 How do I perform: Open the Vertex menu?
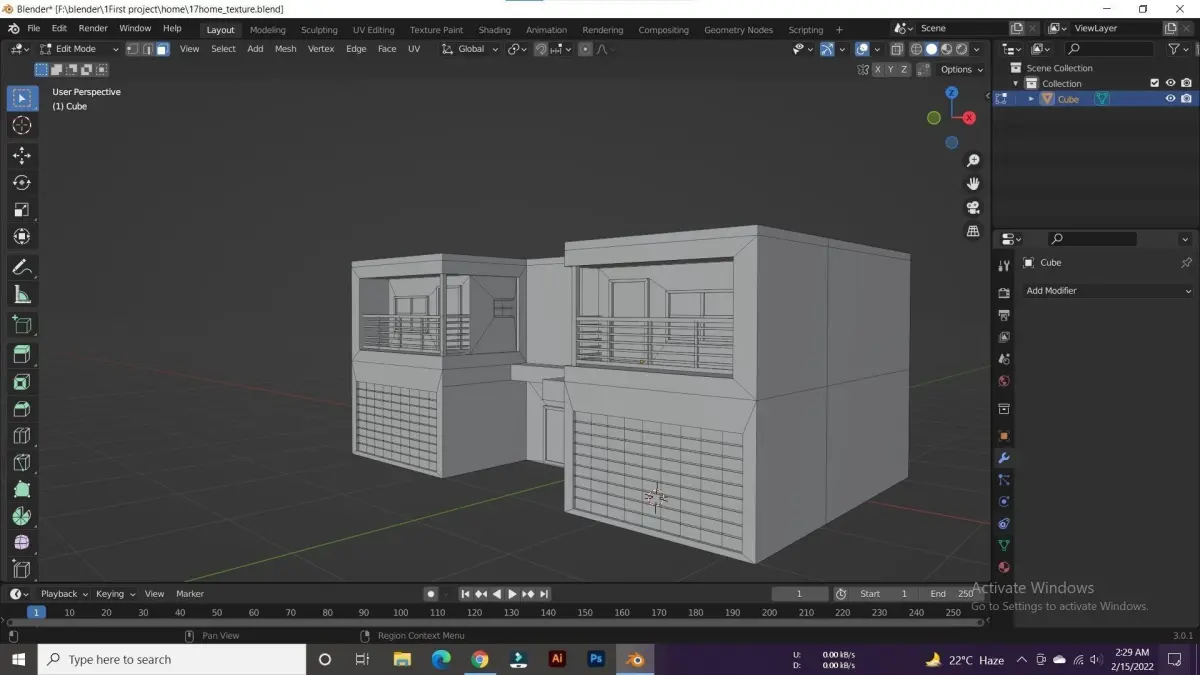tap(321, 49)
